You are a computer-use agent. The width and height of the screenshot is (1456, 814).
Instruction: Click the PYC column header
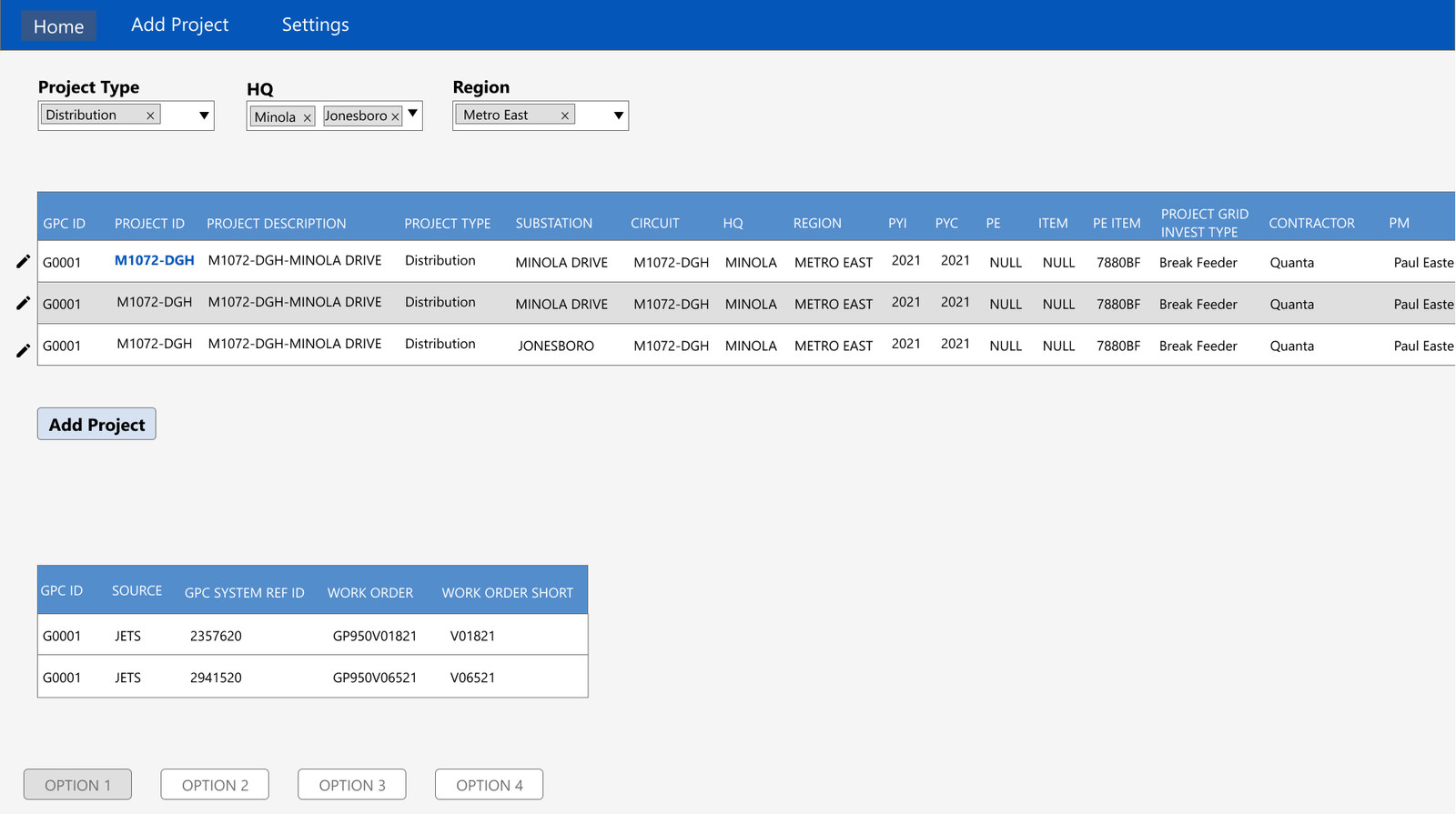click(x=946, y=224)
